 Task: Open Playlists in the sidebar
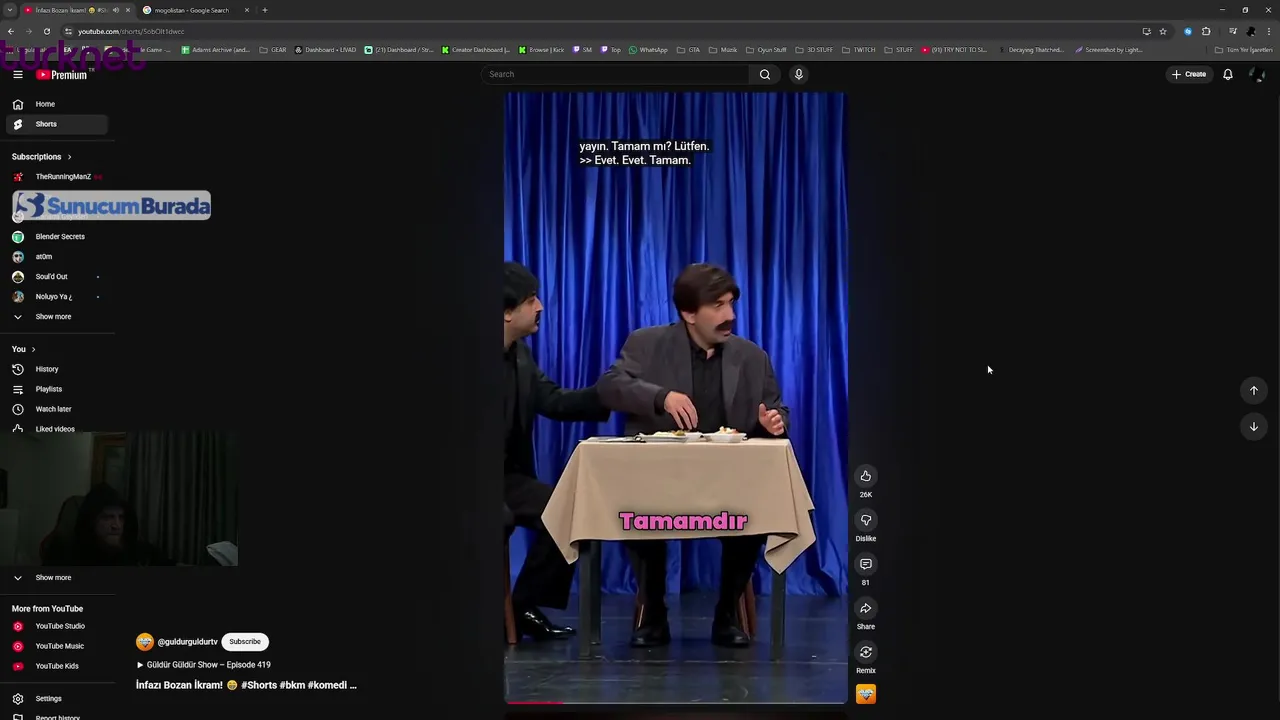56,389
